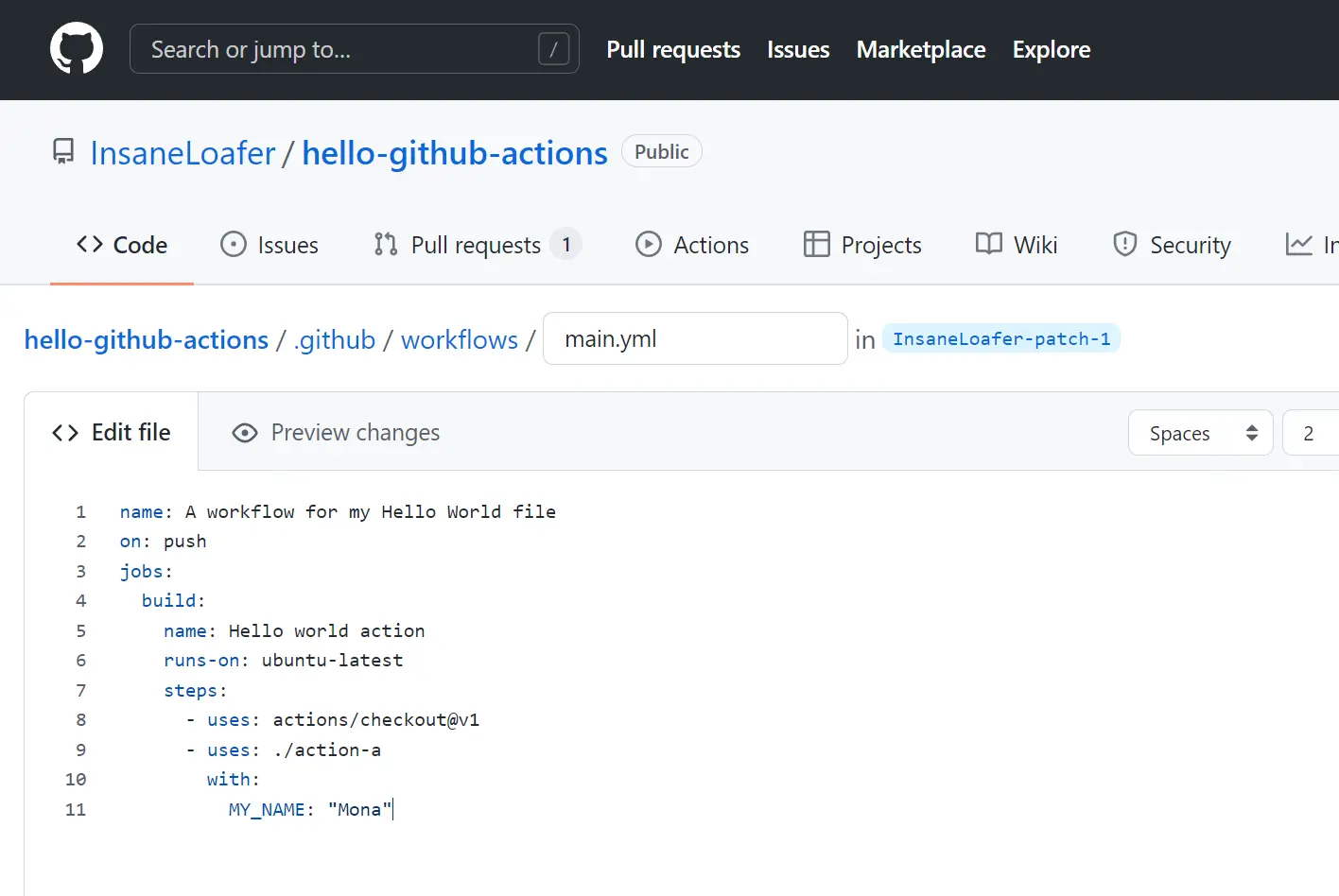Screen dimensions: 1339x896
Task: Click the Preview changes eye icon
Action: coord(245,433)
